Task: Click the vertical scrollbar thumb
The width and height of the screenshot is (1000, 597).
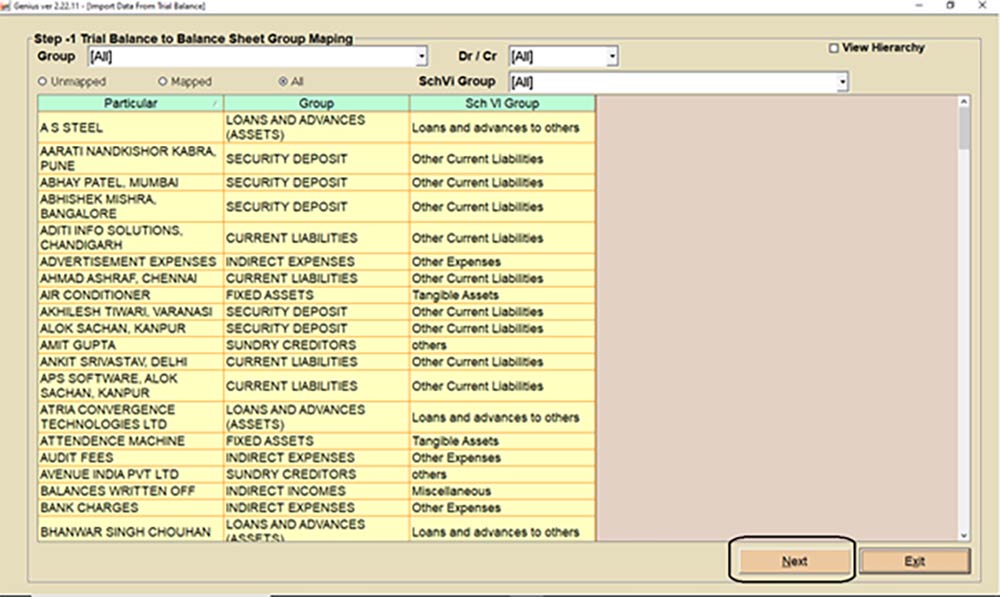Action: click(x=964, y=128)
